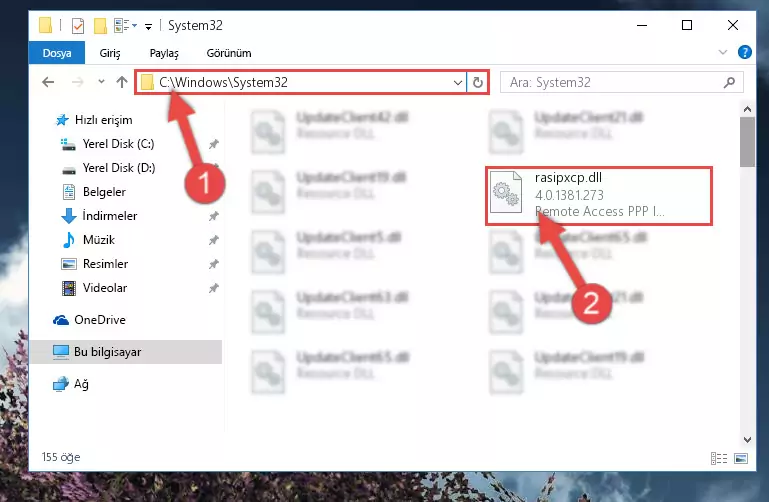Click the pin icon next to Yerel Disk (C:)

(x=213, y=144)
